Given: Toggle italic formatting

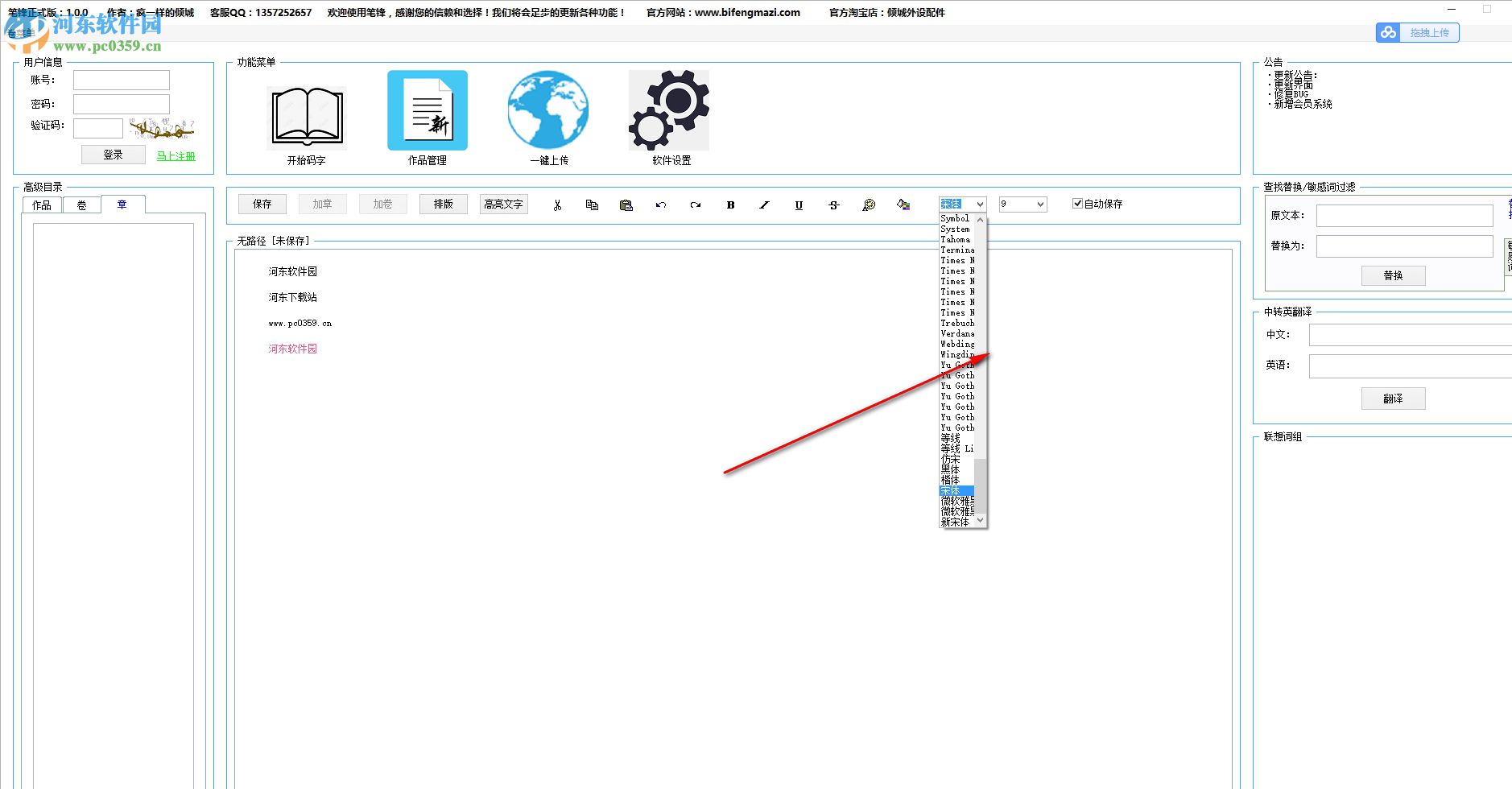Looking at the screenshot, I should (765, 204).
